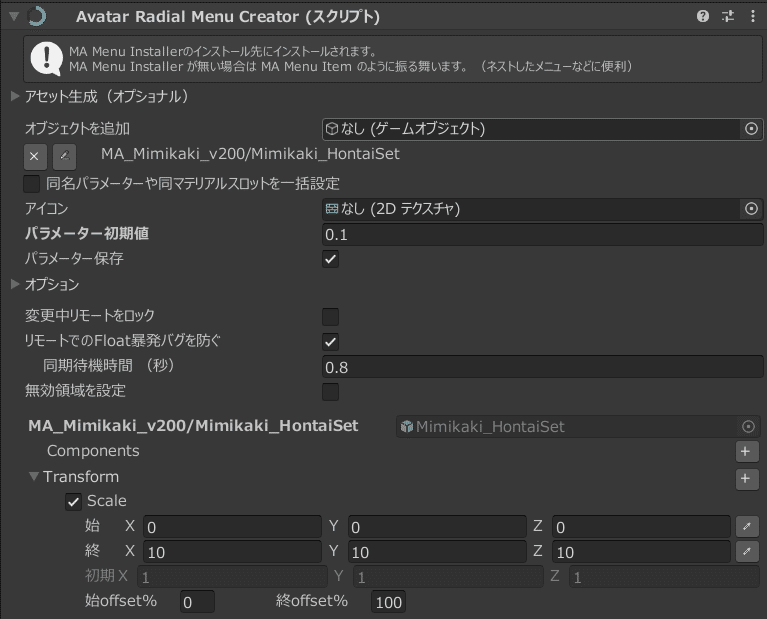
Task: Enable 無効領域を設定 checkbox
Action: coord(331,392)
